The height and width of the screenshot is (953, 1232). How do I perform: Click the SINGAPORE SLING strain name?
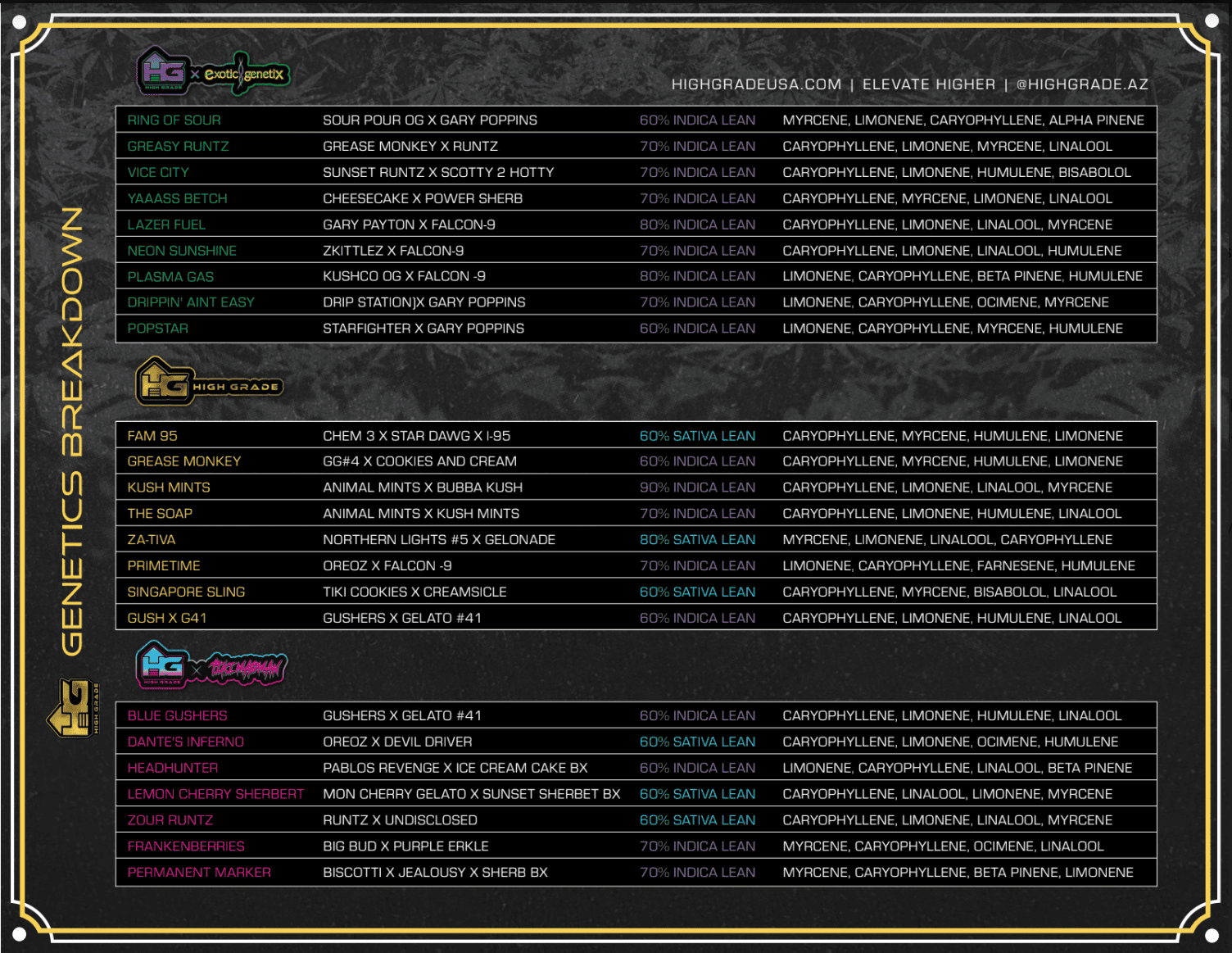[186, 592]
